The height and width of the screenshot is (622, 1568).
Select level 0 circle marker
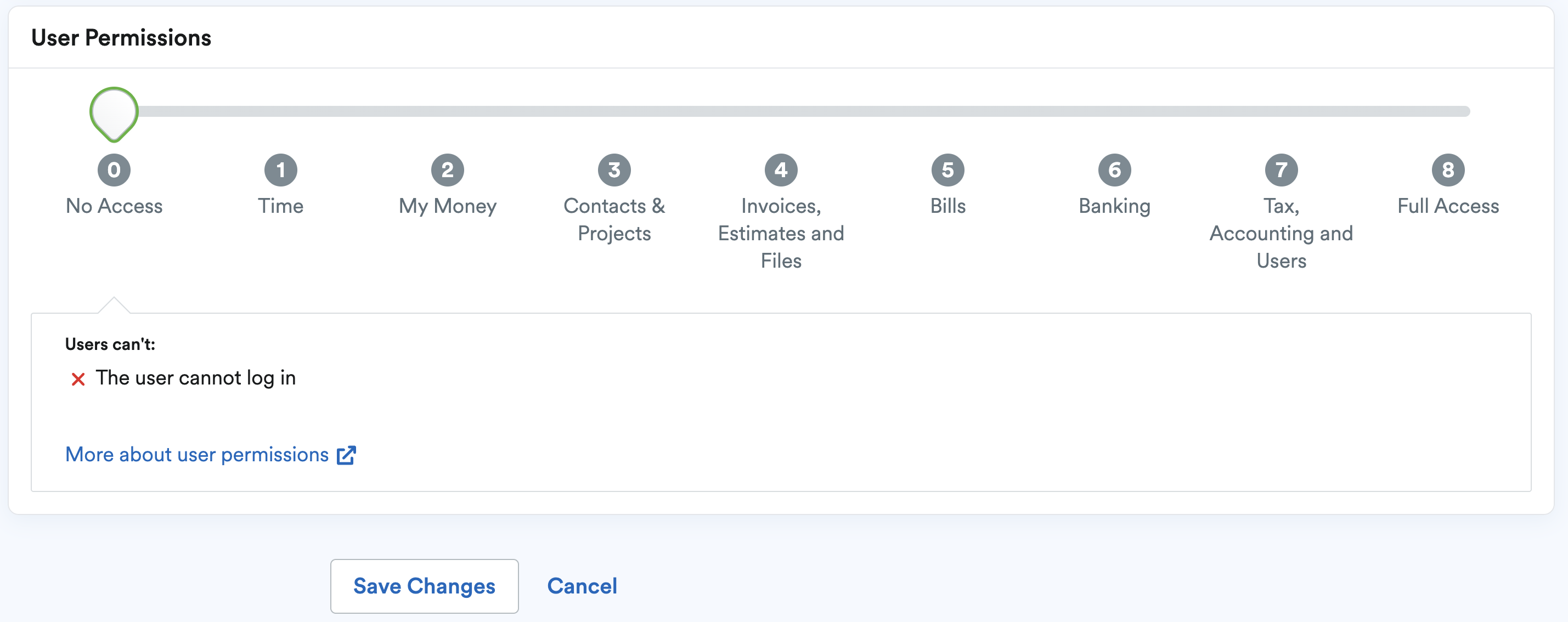[x=114, y=170]
